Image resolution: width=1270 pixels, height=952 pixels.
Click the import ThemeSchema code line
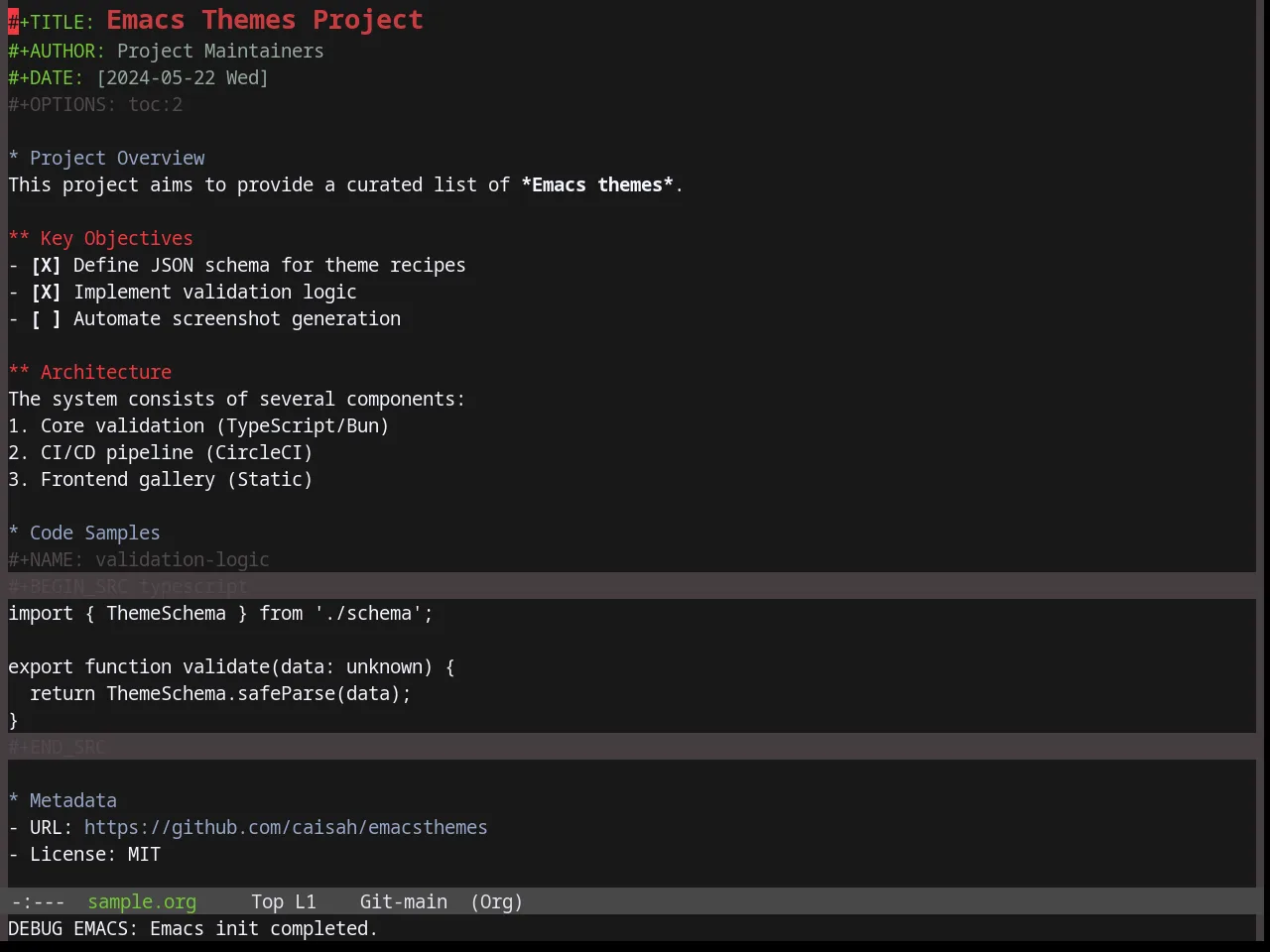220,614
